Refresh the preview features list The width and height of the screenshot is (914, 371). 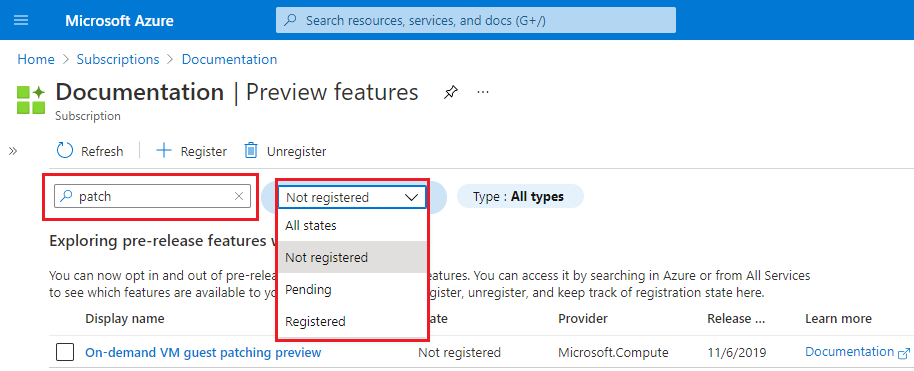90,151
